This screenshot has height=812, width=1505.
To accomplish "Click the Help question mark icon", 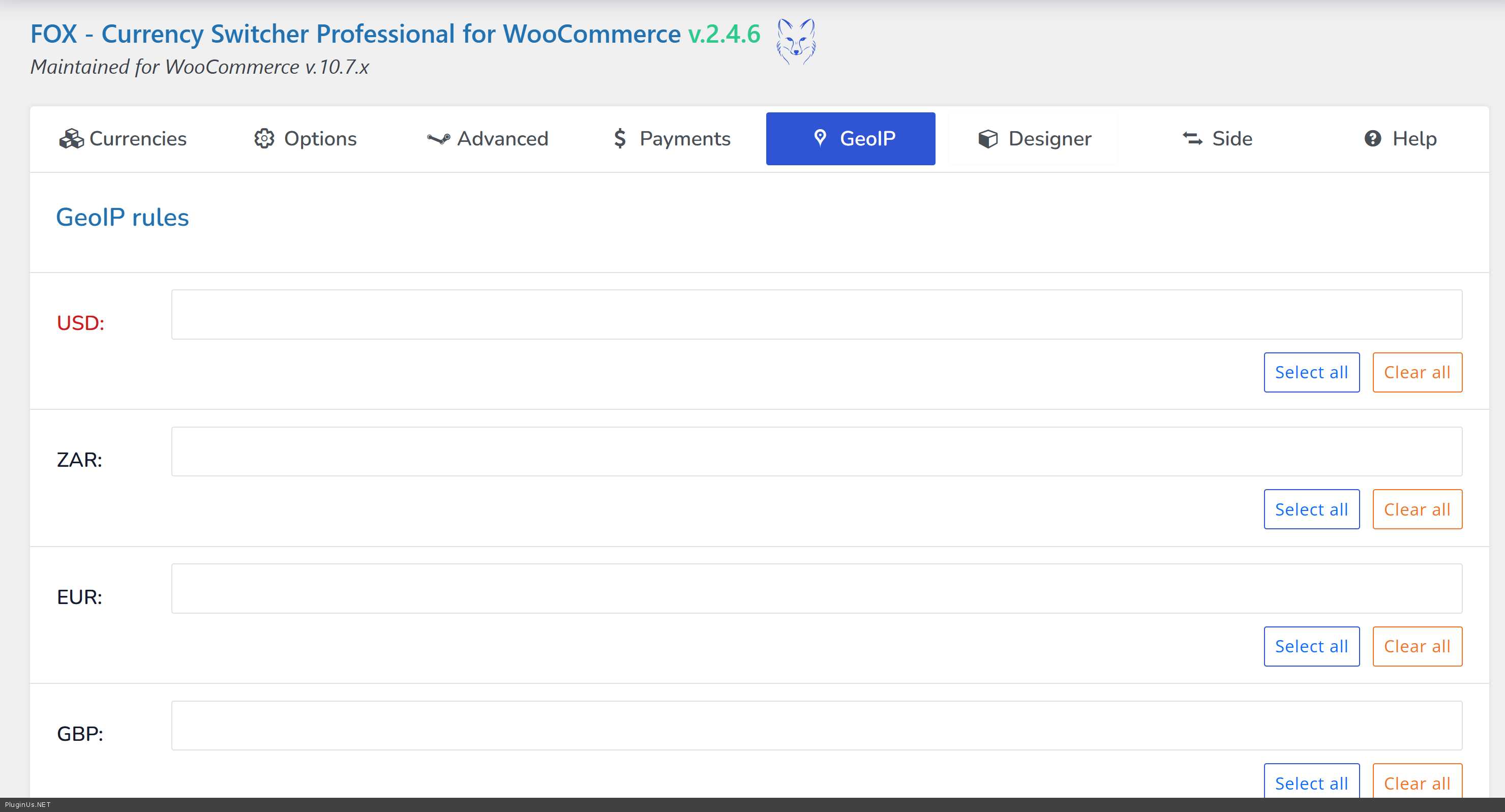I will 1372,139.
